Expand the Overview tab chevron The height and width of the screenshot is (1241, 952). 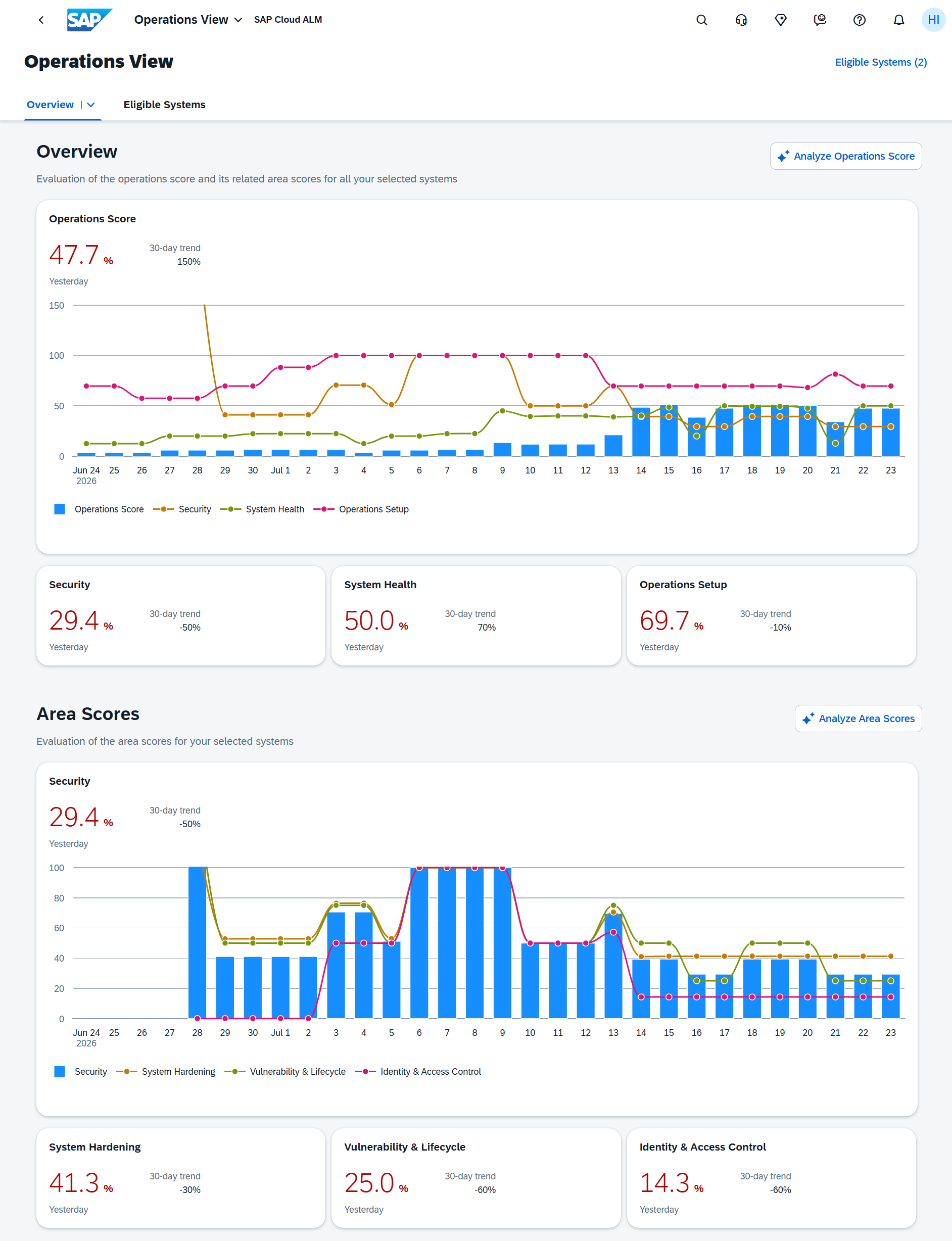[90, 105]
